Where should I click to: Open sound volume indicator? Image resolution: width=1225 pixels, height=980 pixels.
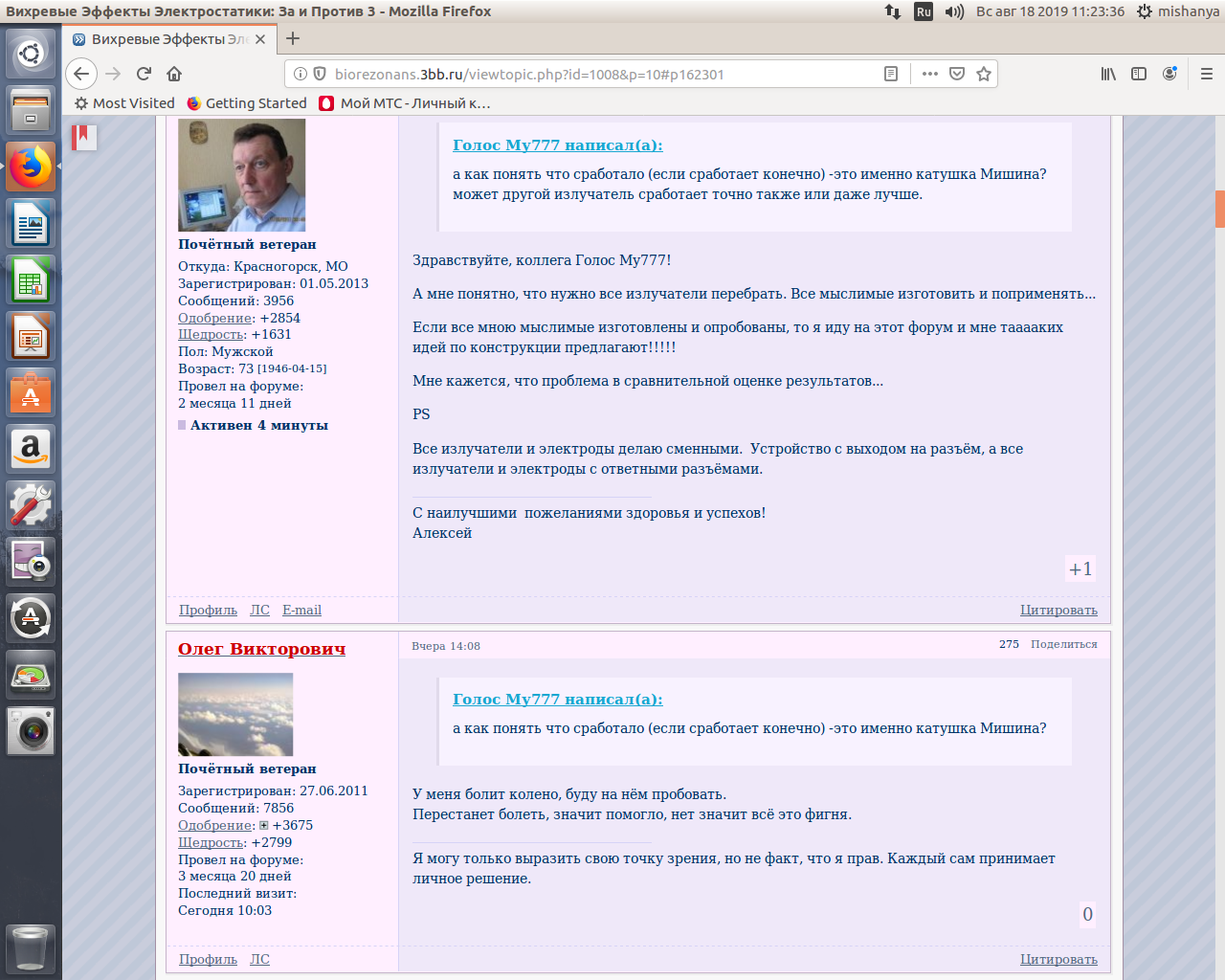click(954, 11)
